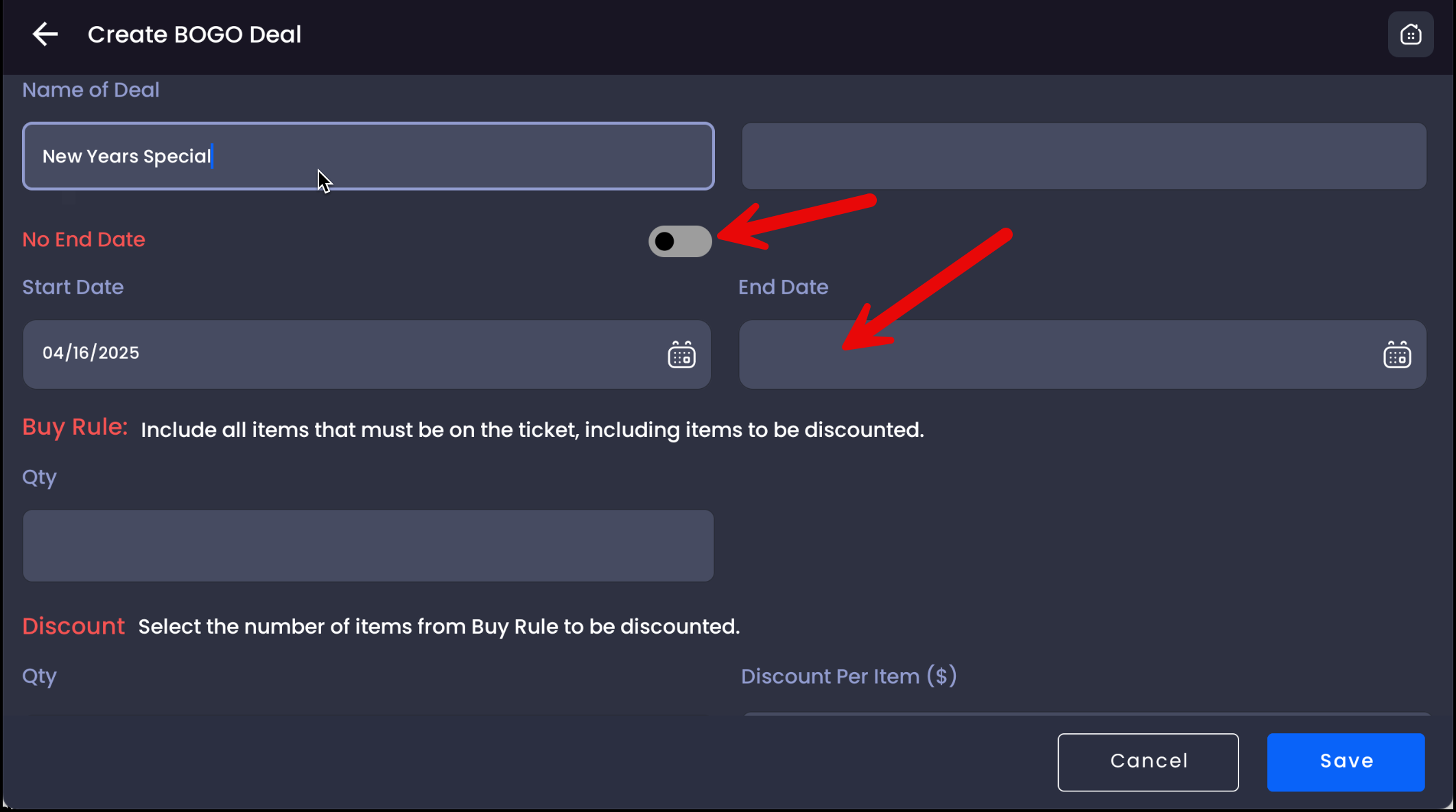1456x812 pixels.
Task: Click the Discount Per Item ($) label
Action: [848, 676]
